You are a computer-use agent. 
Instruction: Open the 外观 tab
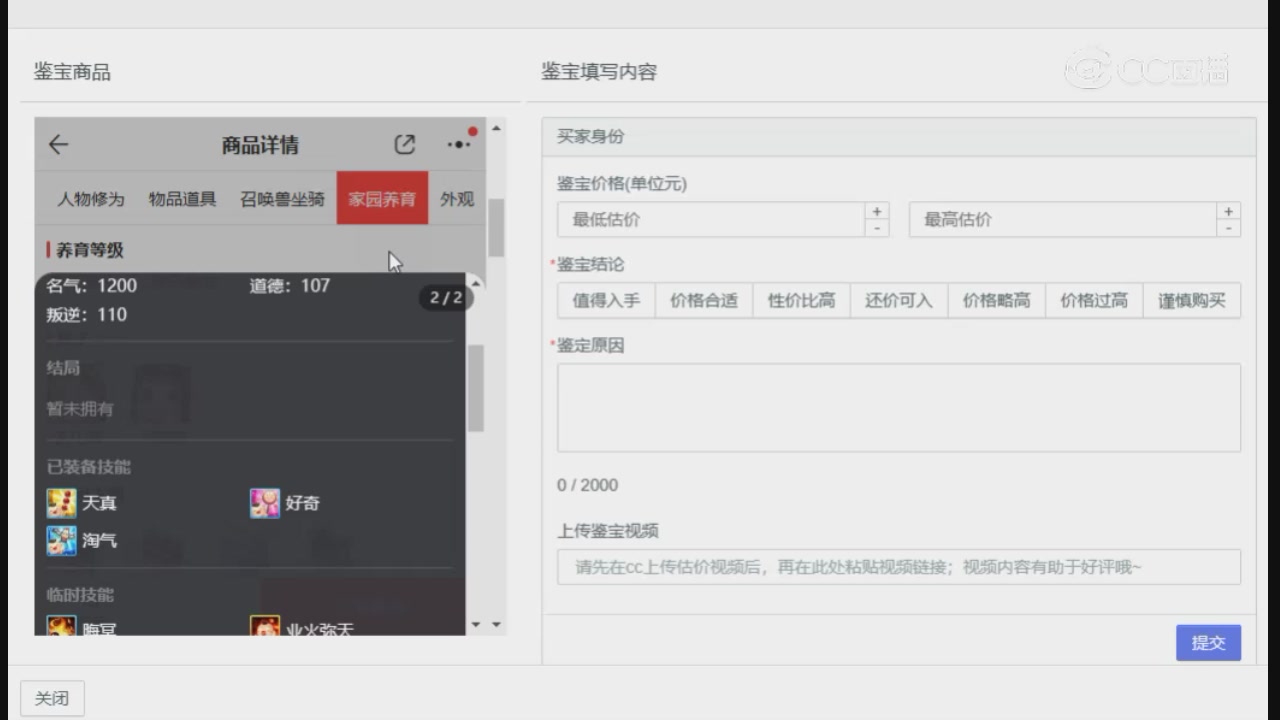tap(457, 198)
